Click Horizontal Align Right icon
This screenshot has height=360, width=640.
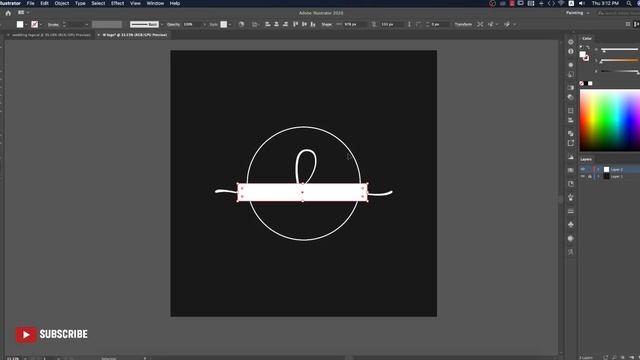[285, 24]
